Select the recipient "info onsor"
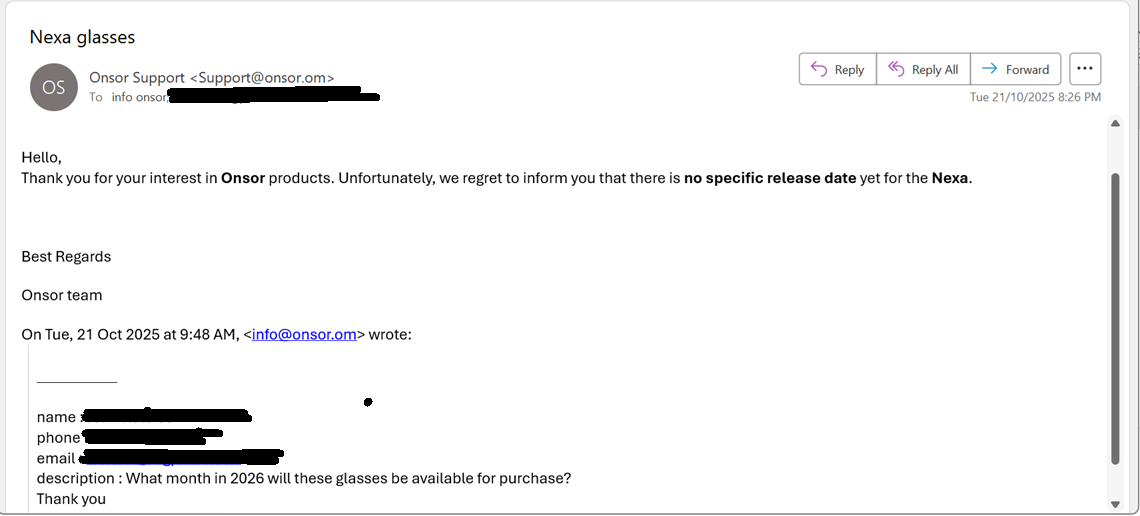The image size is (1140, 516). coord(139,97)
